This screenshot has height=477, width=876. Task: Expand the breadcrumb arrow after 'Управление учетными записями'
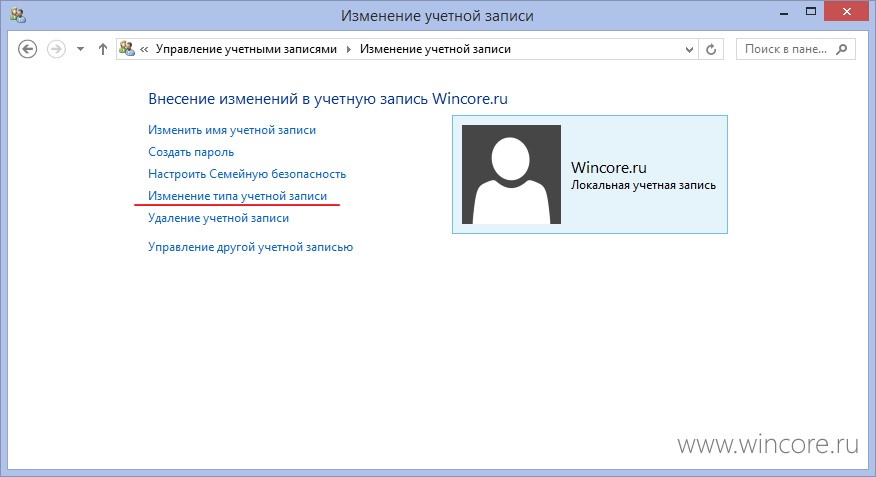pos(349,49)
